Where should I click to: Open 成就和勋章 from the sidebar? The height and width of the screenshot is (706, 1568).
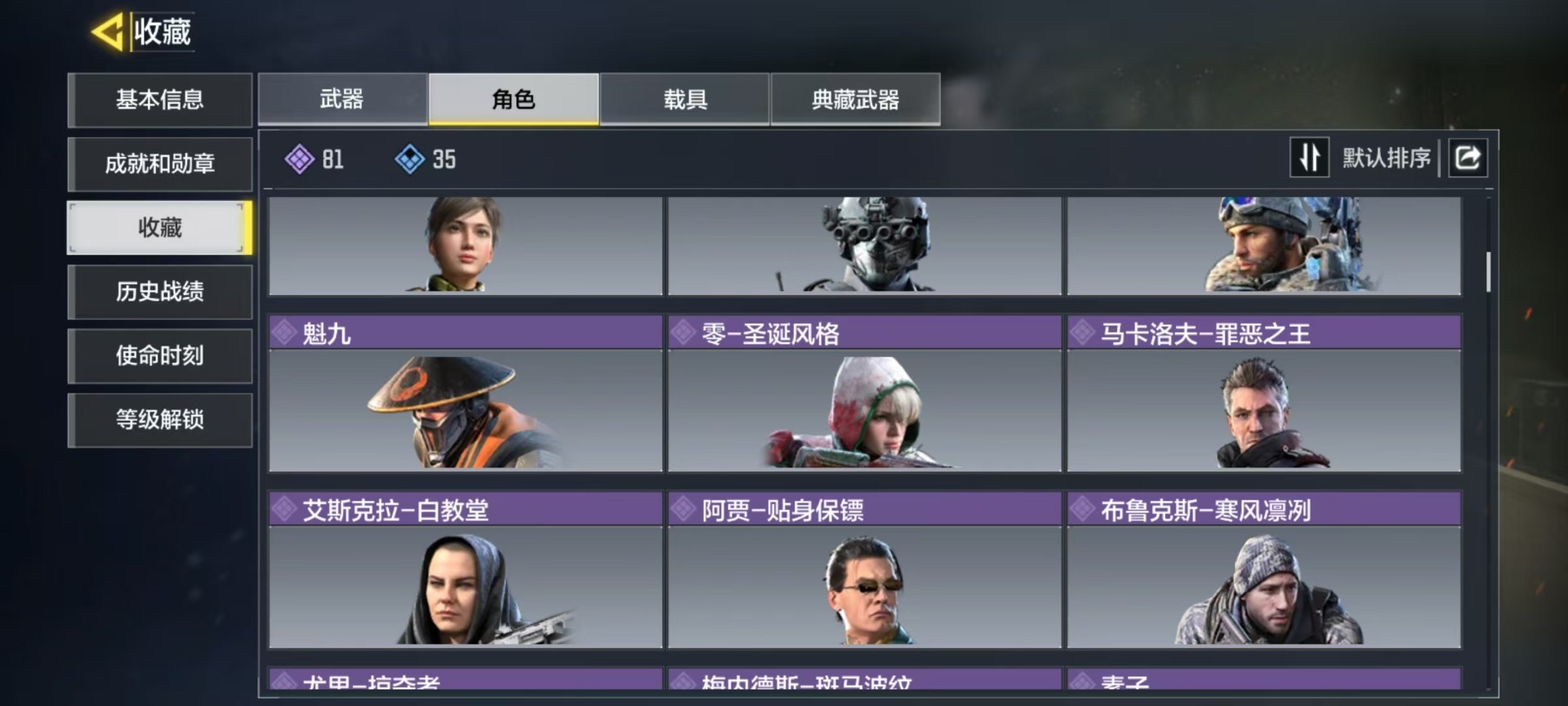(160, 163)
